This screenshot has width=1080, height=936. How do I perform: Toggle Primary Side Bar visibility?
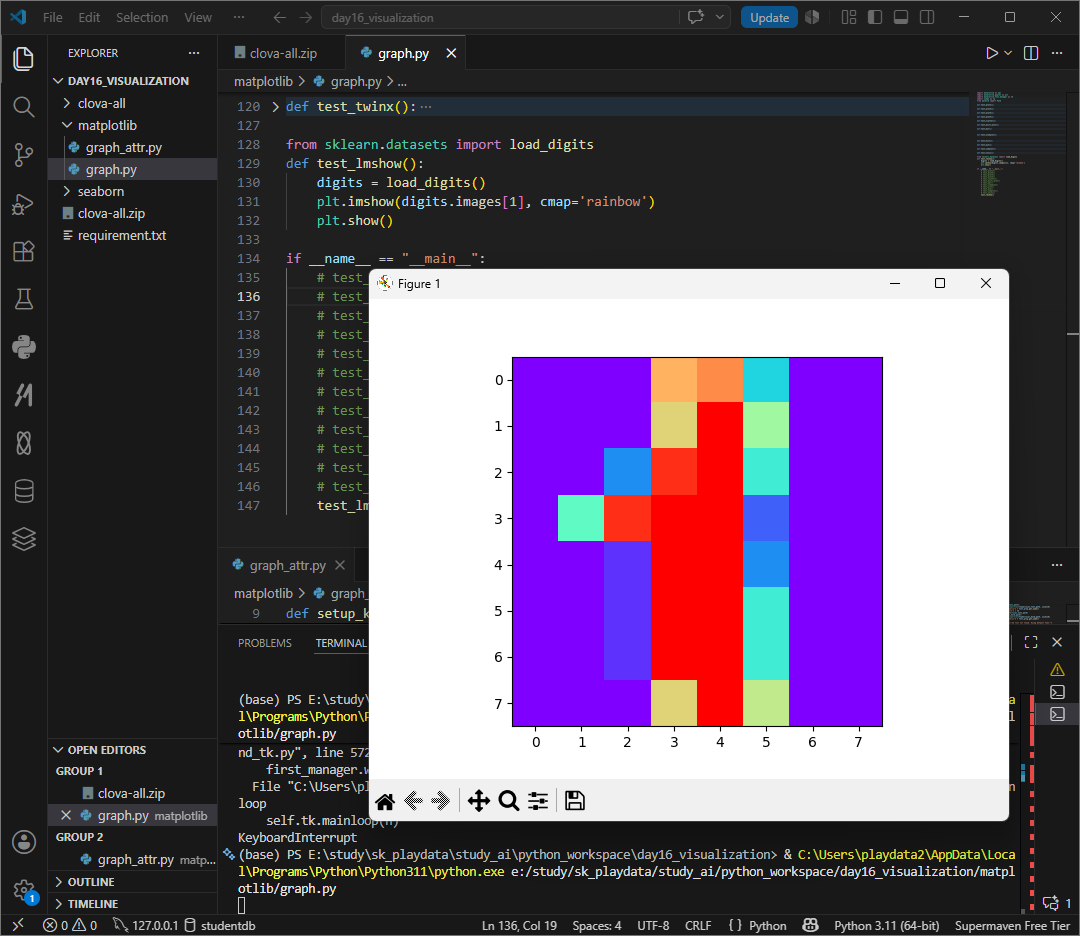875,17
